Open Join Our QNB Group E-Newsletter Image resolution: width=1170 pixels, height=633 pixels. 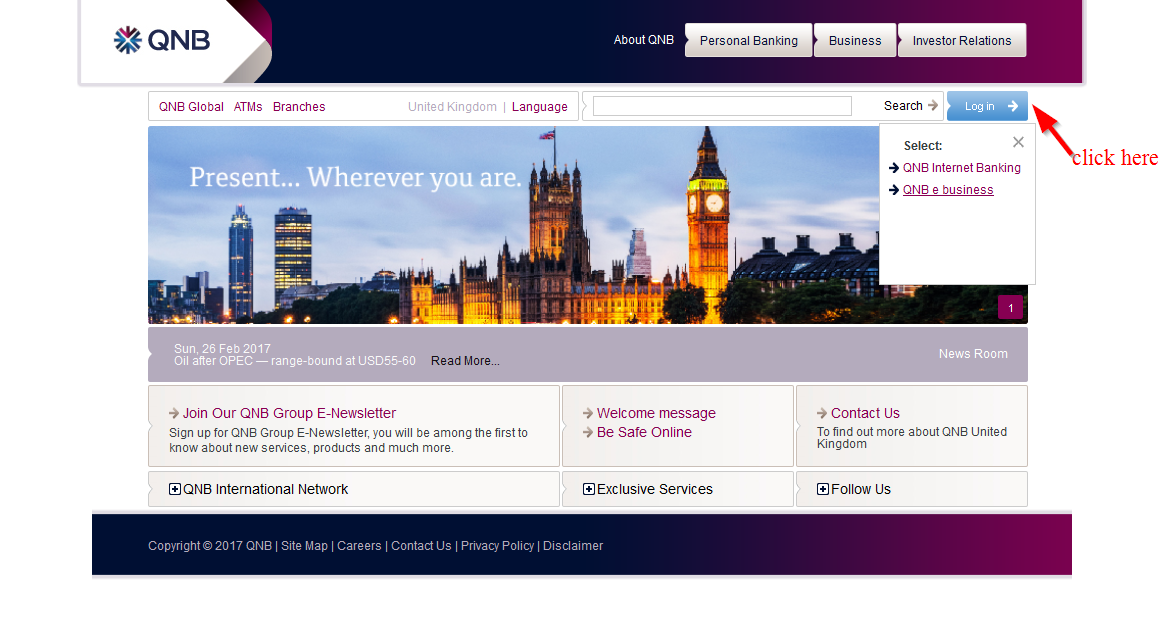point(289,414)
